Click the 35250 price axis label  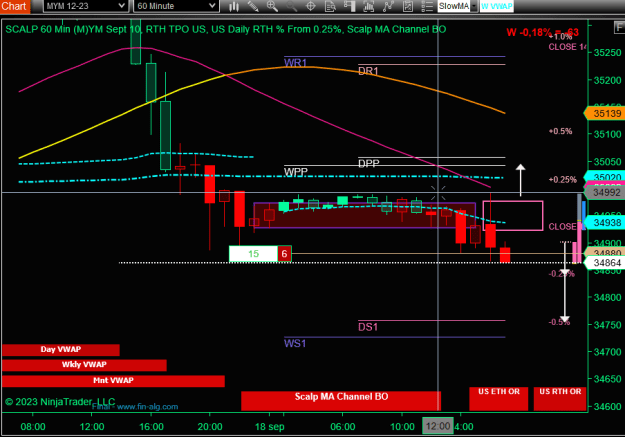(607, 53)
